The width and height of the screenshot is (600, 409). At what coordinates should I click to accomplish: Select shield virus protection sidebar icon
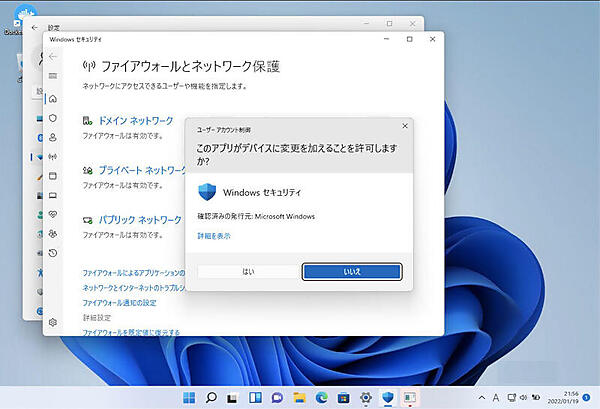point(52,118)
